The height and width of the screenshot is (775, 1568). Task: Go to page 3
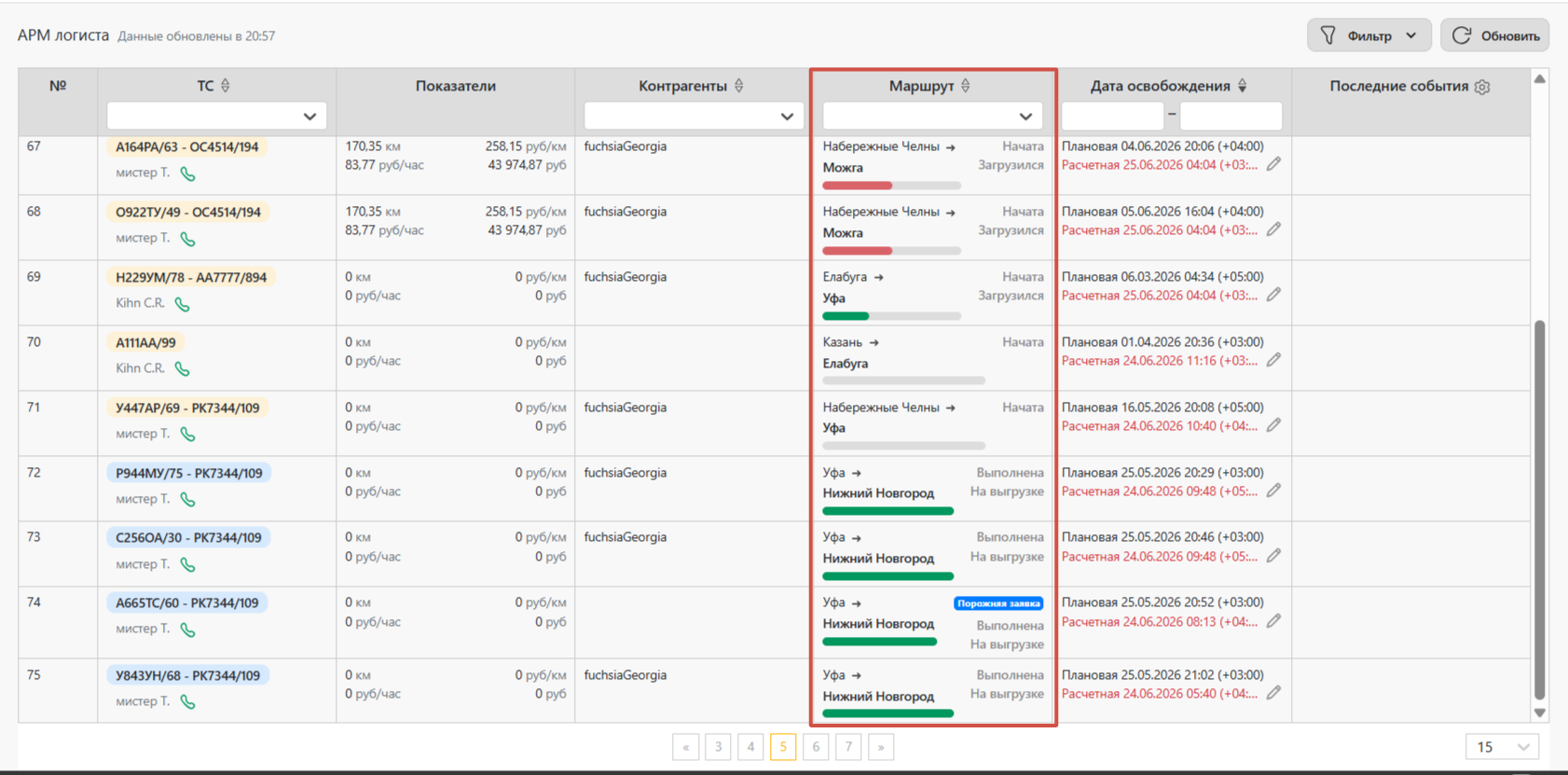[718, 747]
